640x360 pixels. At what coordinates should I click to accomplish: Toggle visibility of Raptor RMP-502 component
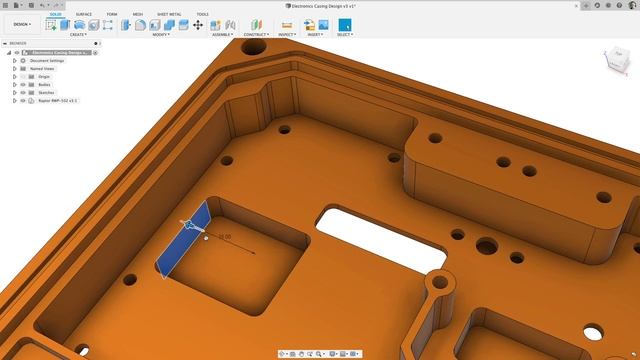(23, 100)
